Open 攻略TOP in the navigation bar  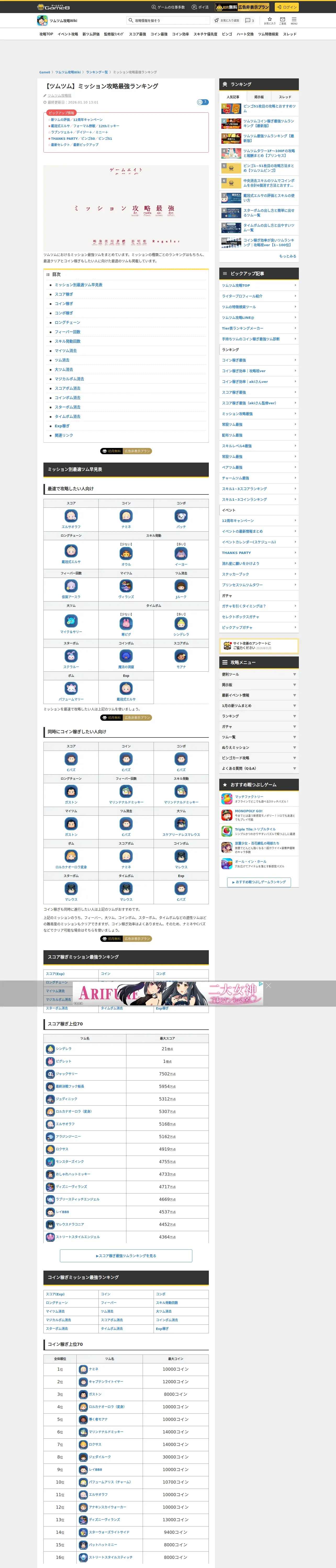(x=46, y=34)
